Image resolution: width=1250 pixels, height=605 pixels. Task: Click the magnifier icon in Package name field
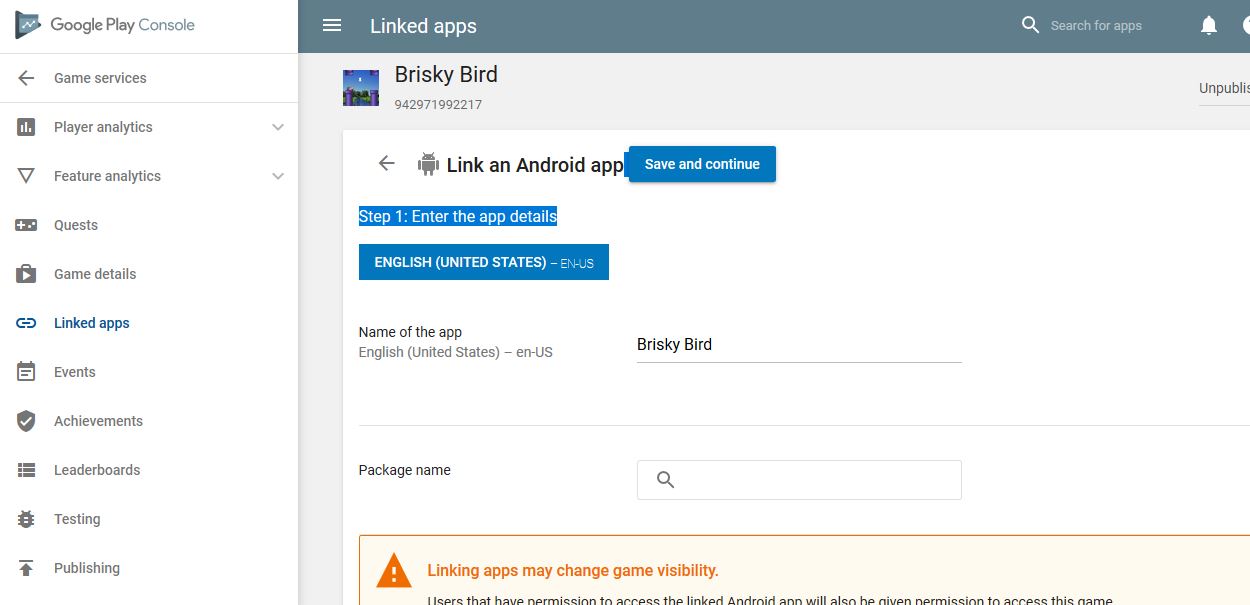click(x=665, y=480)
